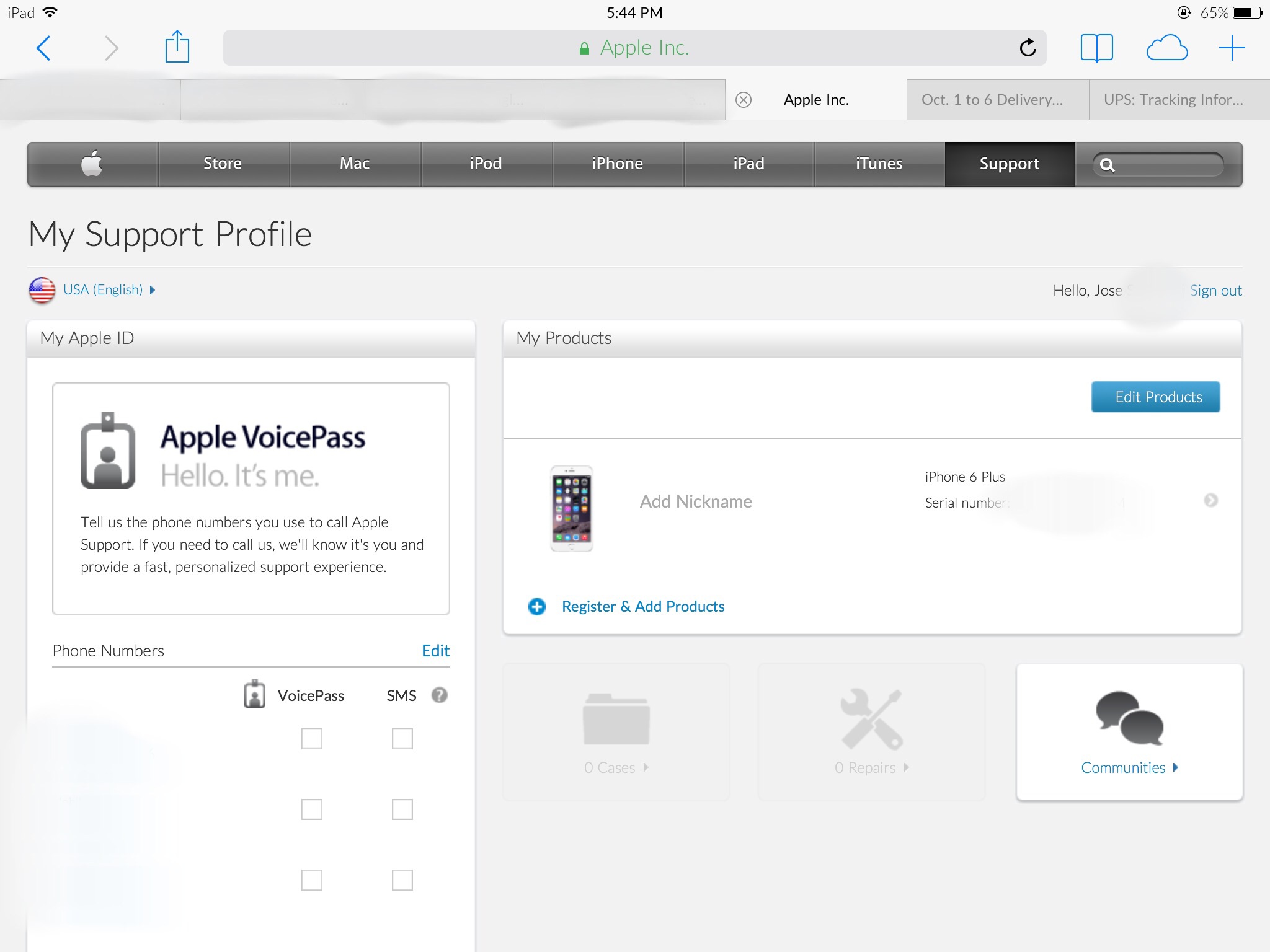1270x952 pixels.
Task: Check third row SMS checkbox
Action: (402, 880)
